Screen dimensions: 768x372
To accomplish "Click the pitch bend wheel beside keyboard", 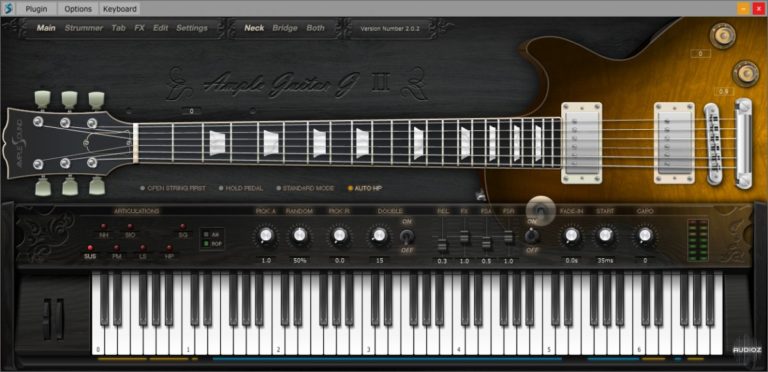I will click(47, 320).
